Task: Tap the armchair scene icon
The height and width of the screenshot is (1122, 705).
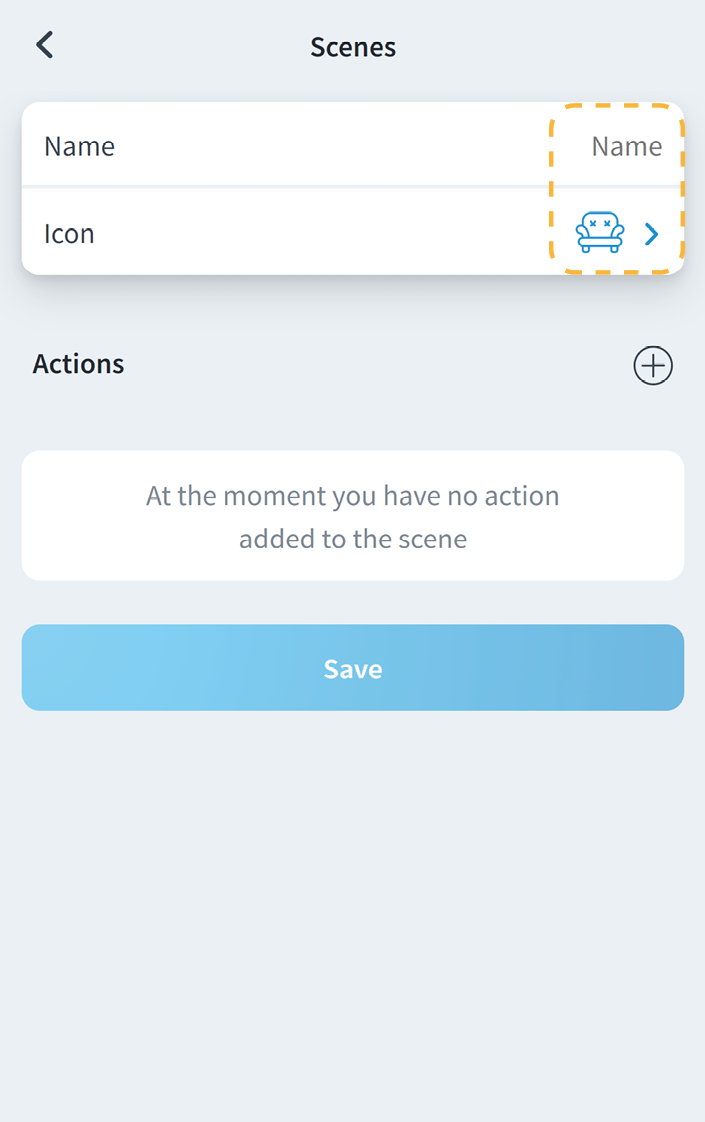Action: tap(599, 233)
